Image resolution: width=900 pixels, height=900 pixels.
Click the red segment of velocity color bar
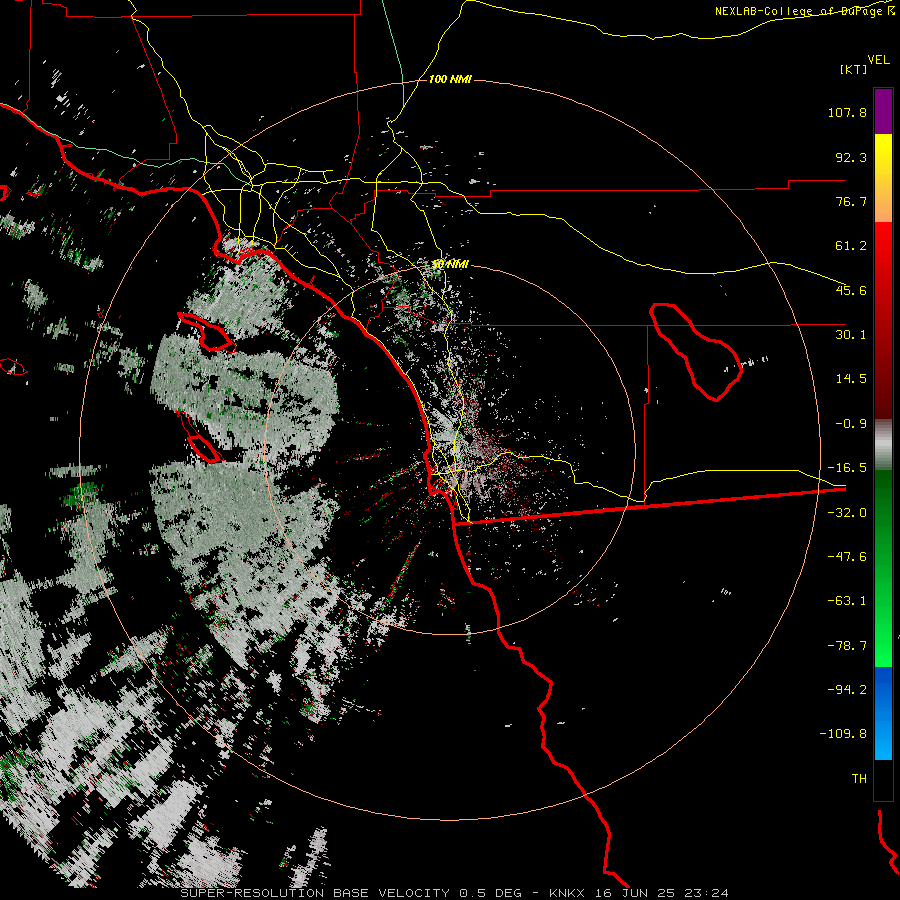[x=883, y=320]
